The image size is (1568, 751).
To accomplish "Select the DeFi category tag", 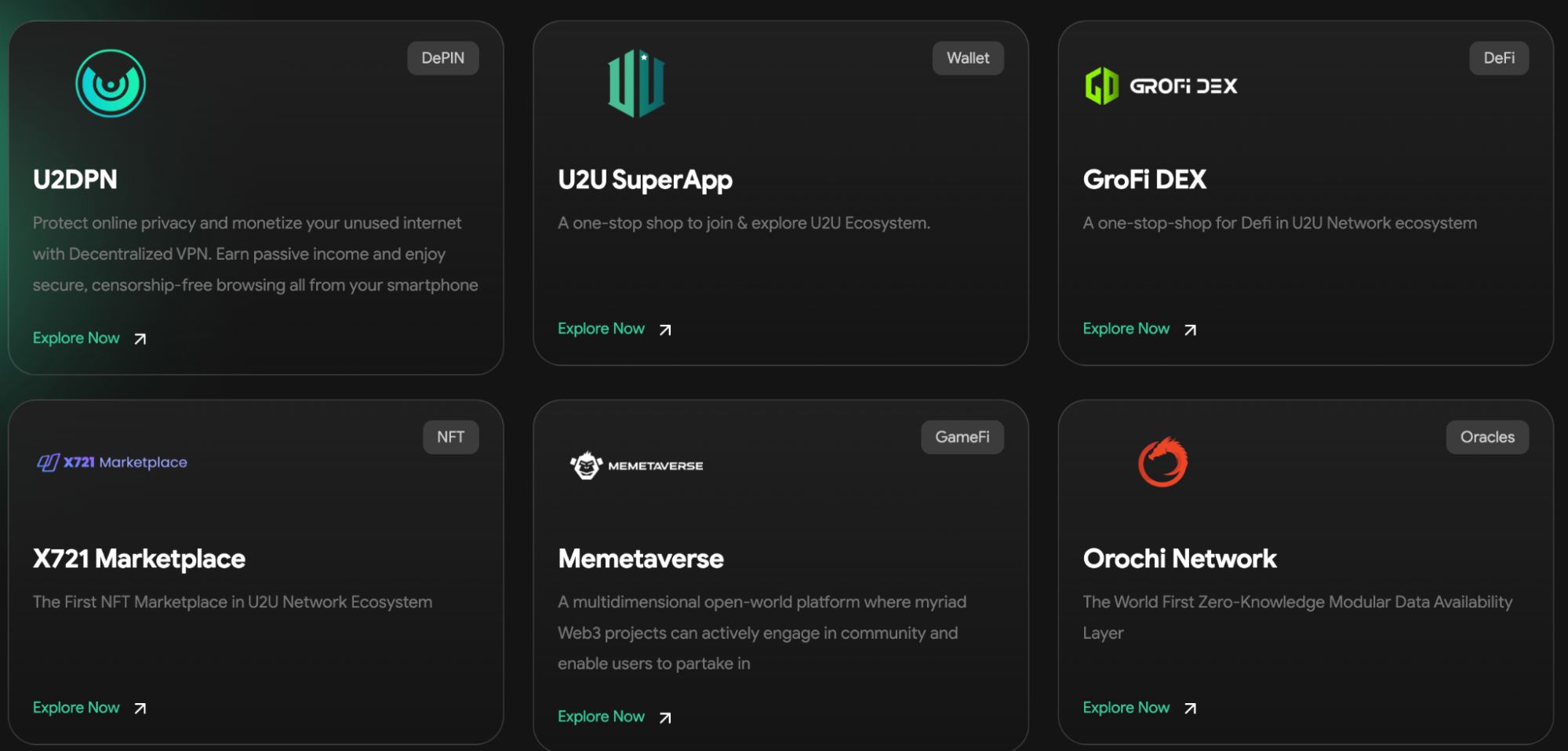I will click(x=1498, y=58).
